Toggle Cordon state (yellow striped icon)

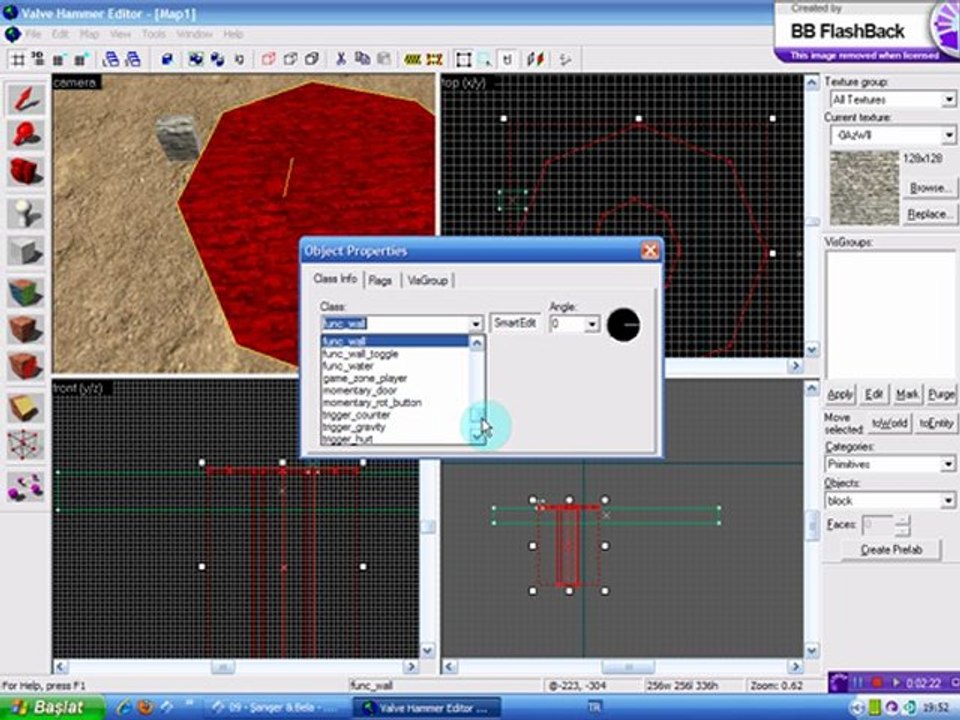413,59
